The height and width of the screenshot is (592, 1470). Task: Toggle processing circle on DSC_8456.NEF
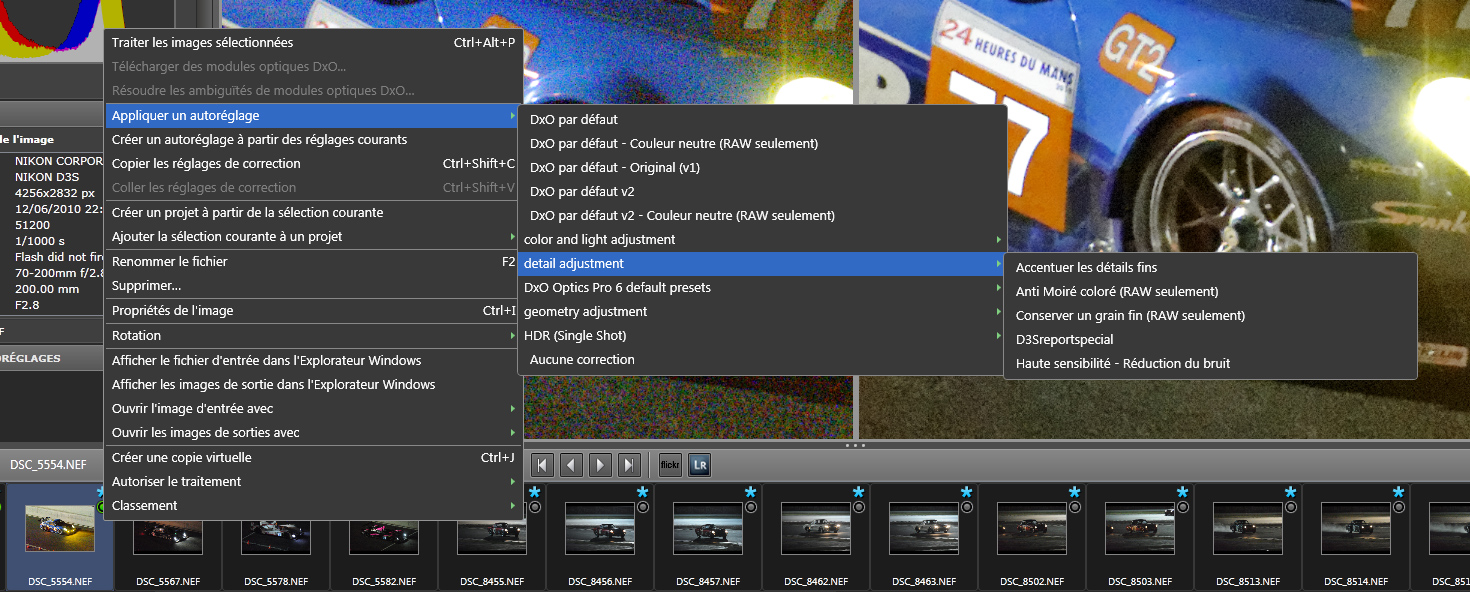(x=643, y=507)
